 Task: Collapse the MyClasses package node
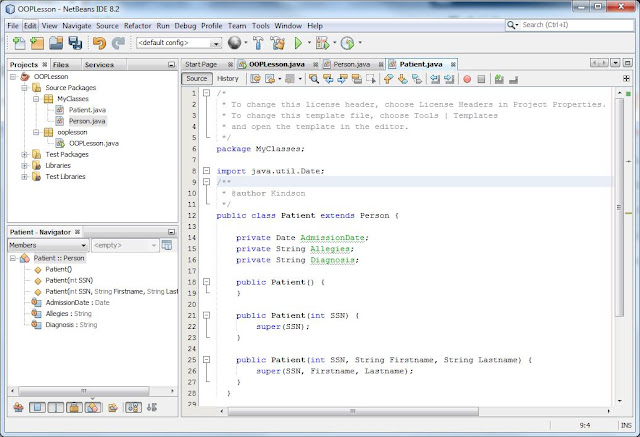(36, 99)
